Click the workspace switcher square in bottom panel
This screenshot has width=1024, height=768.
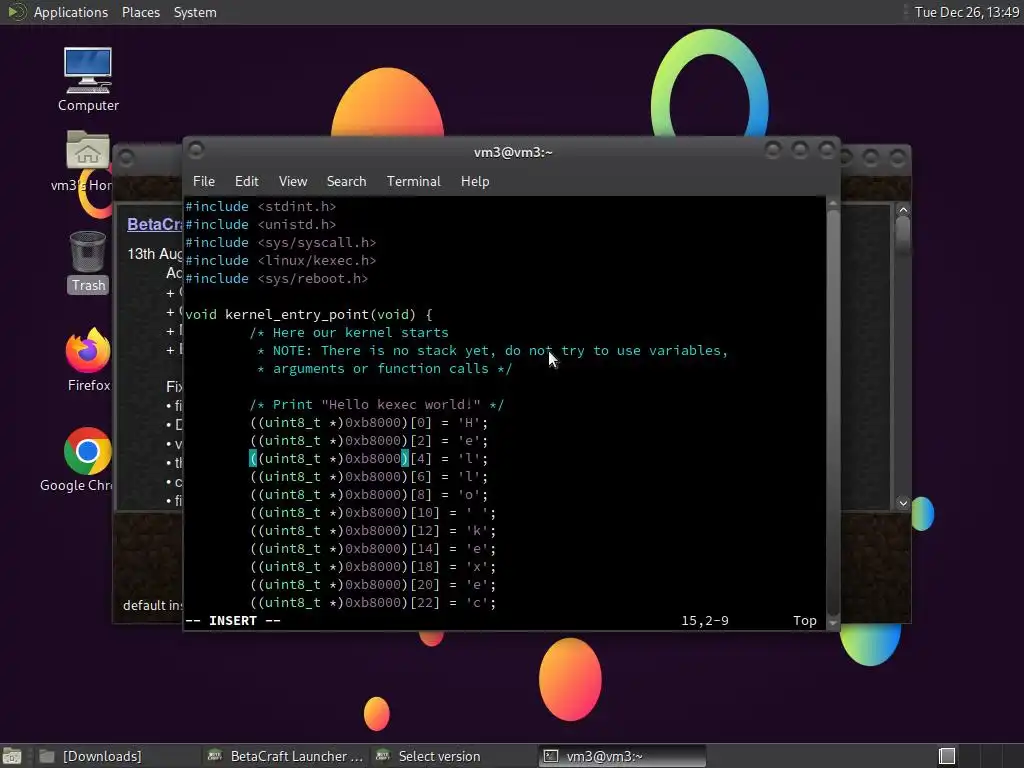click(x=947, y=756)
